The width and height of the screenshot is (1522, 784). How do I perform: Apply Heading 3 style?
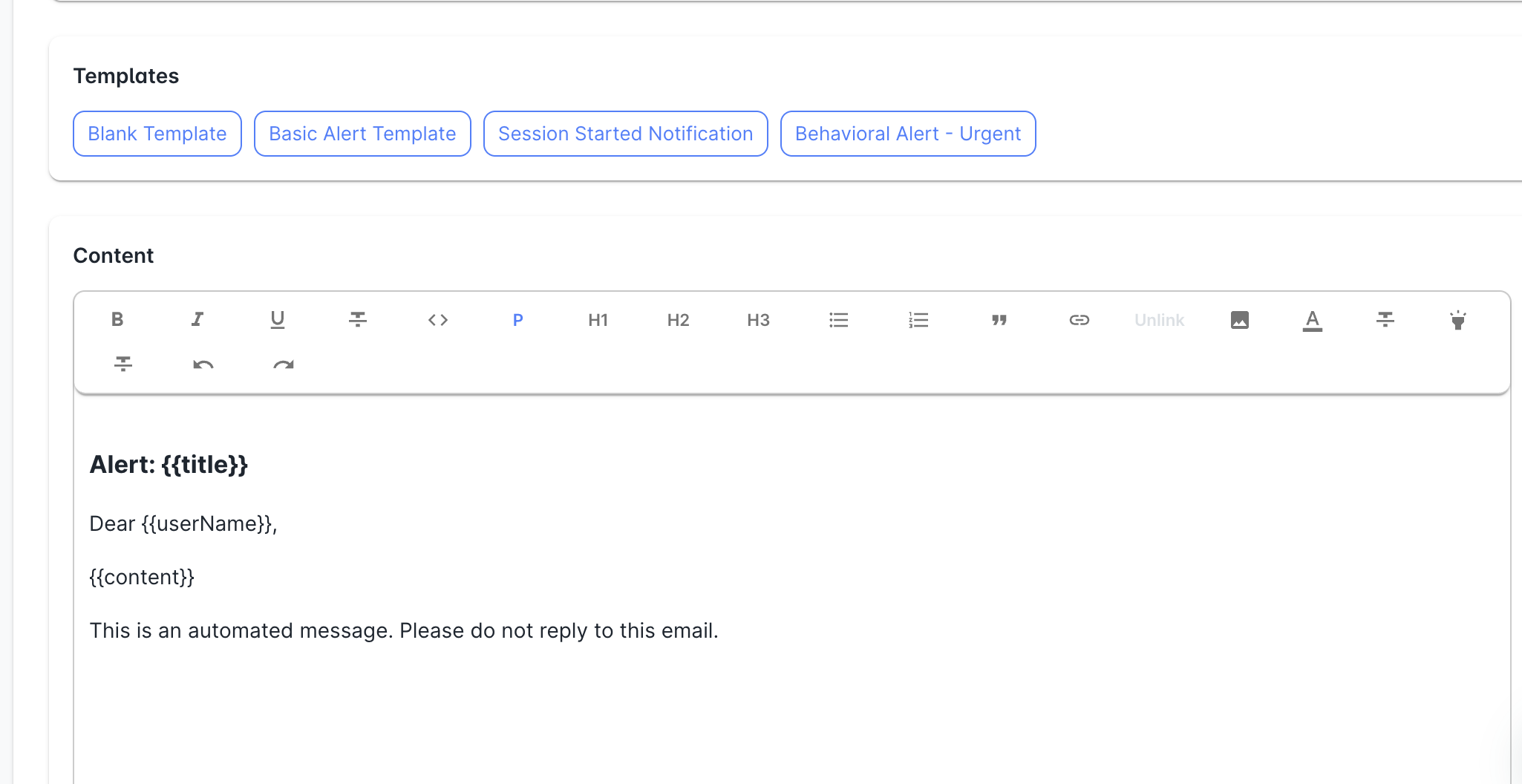[x=759, y=320]
